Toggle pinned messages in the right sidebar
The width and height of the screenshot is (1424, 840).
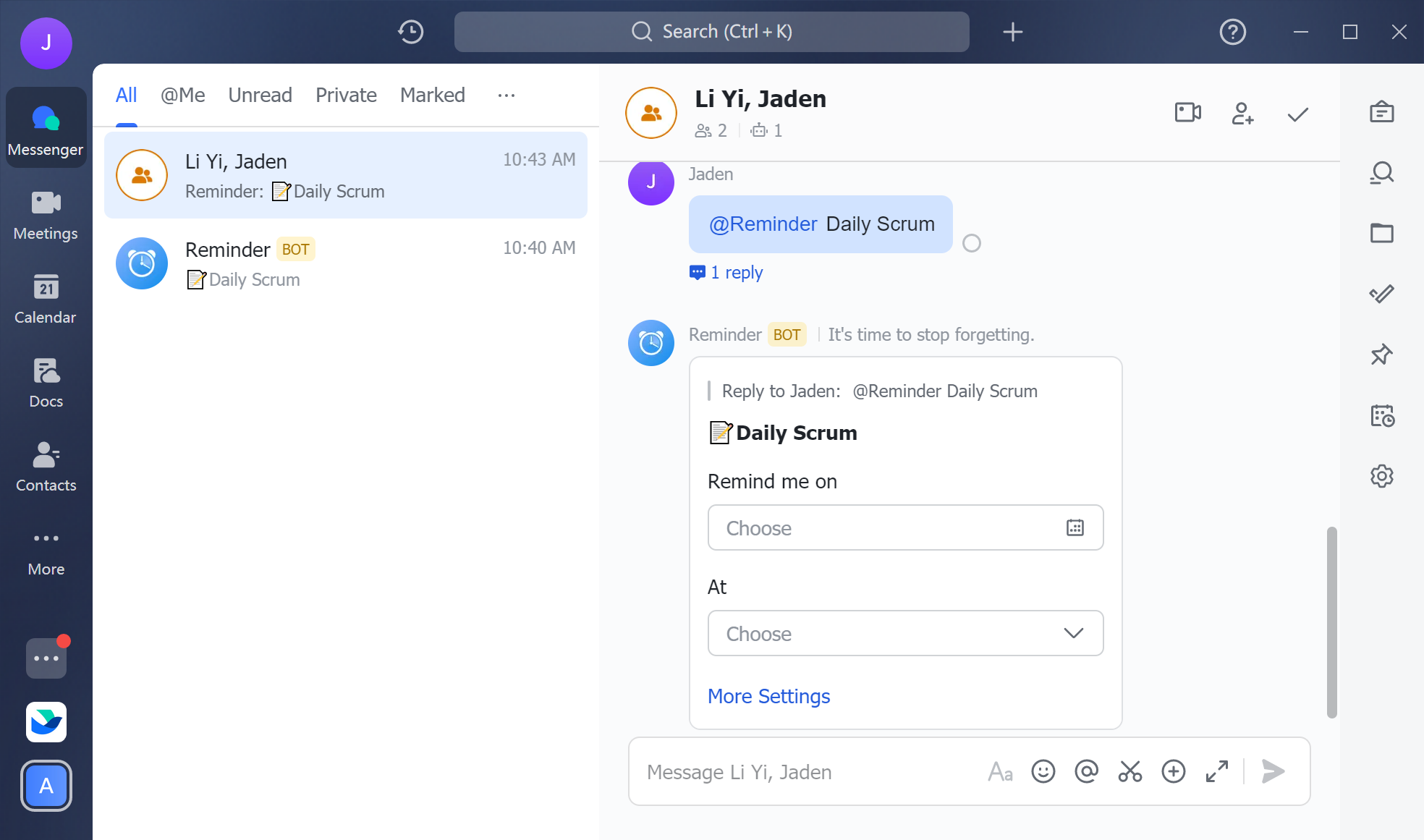pyautogui.click(x=1382, y=355)
